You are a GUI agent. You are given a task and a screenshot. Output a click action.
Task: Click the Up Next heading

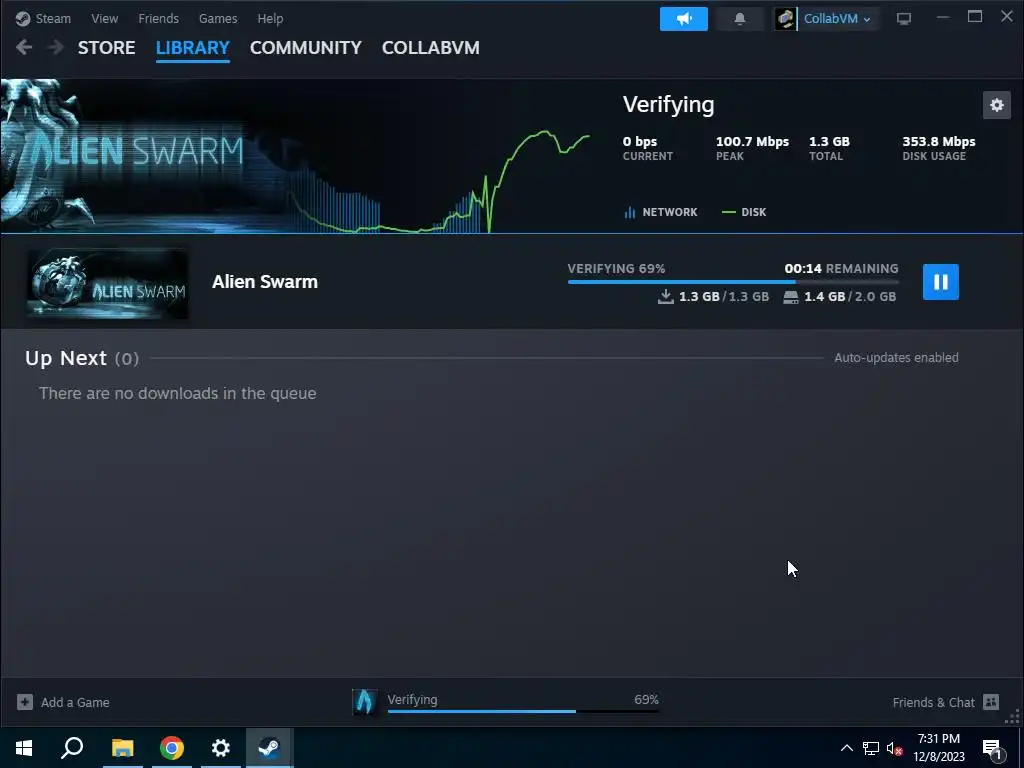click(x=66, y=358)
